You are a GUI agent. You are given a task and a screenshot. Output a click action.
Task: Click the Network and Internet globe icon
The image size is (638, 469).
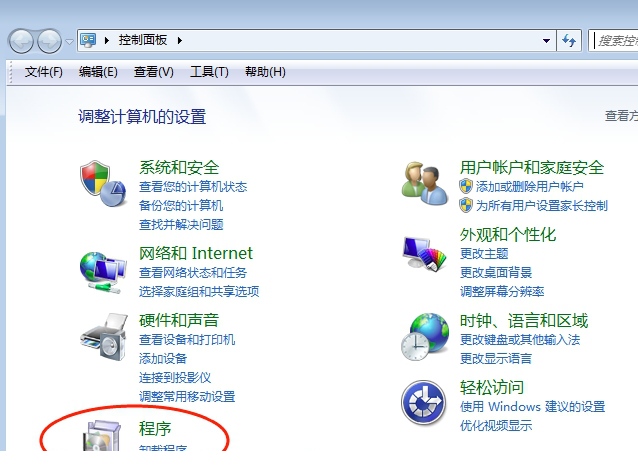103,273
